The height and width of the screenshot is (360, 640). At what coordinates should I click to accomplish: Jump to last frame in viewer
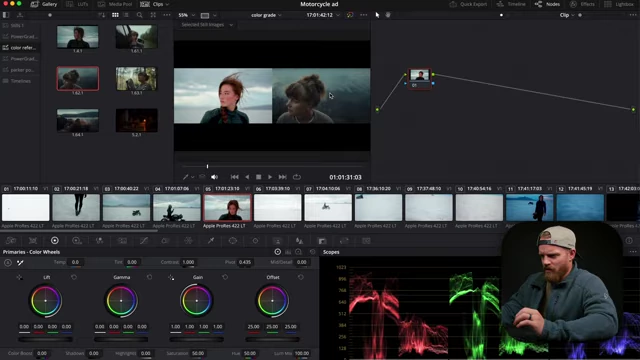[282, 177]
